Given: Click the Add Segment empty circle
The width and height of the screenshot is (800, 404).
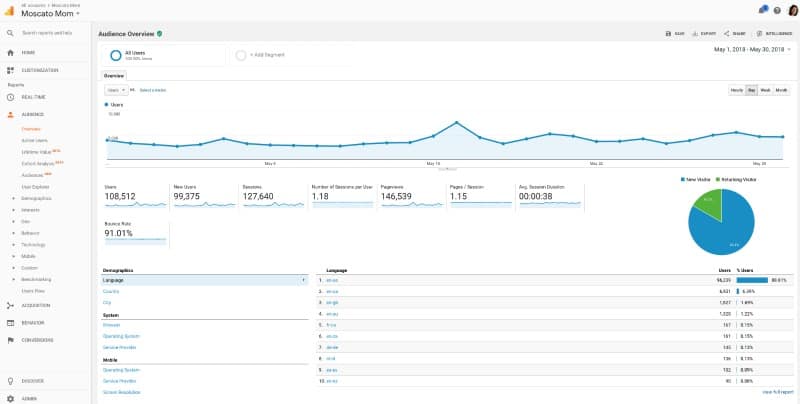Looking at the screenshot, I should pos(241,55).
